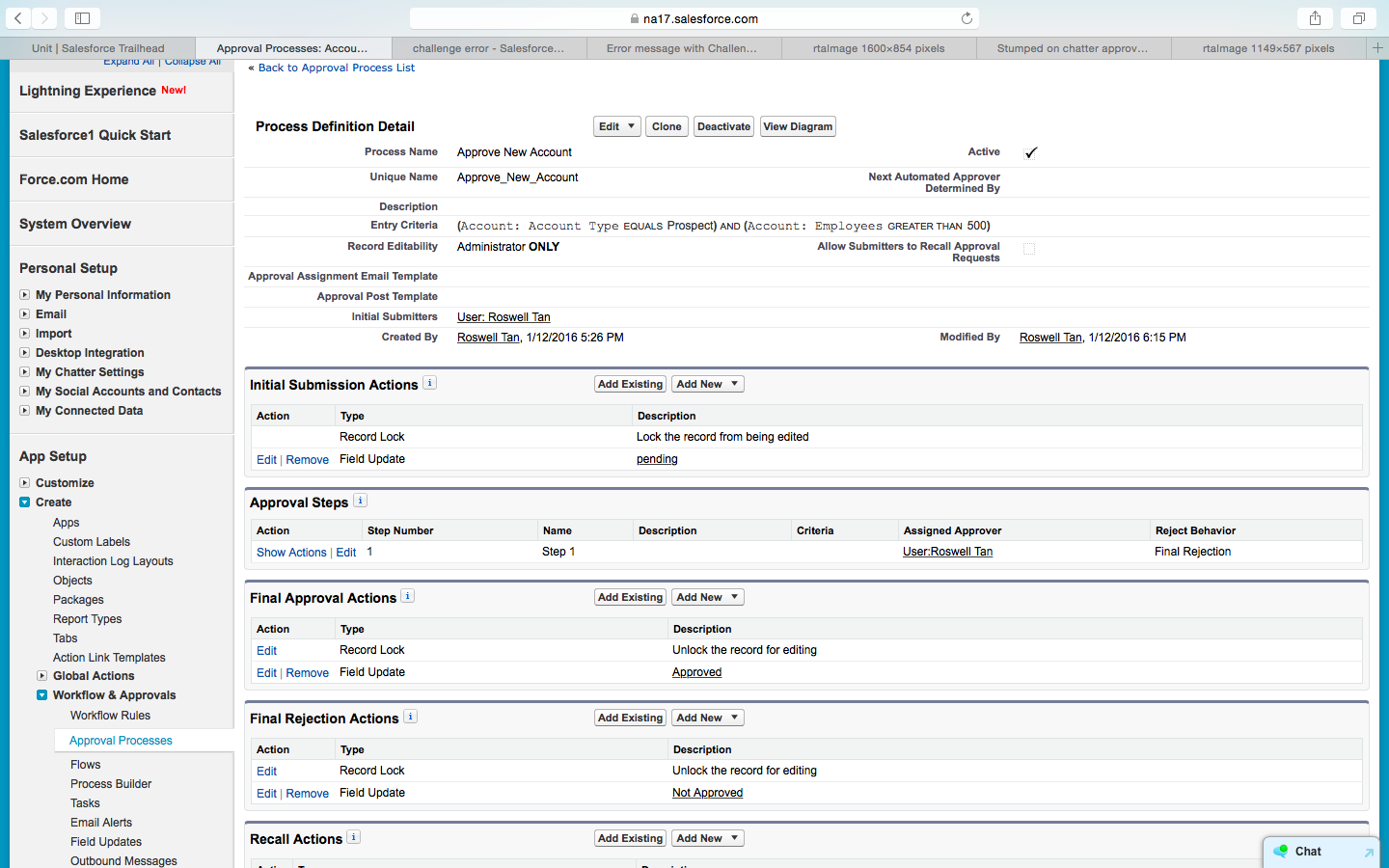Viewport: 1389px width, 868px height.
Task: Open the Chat widget icon
Action: point(1281,851)
